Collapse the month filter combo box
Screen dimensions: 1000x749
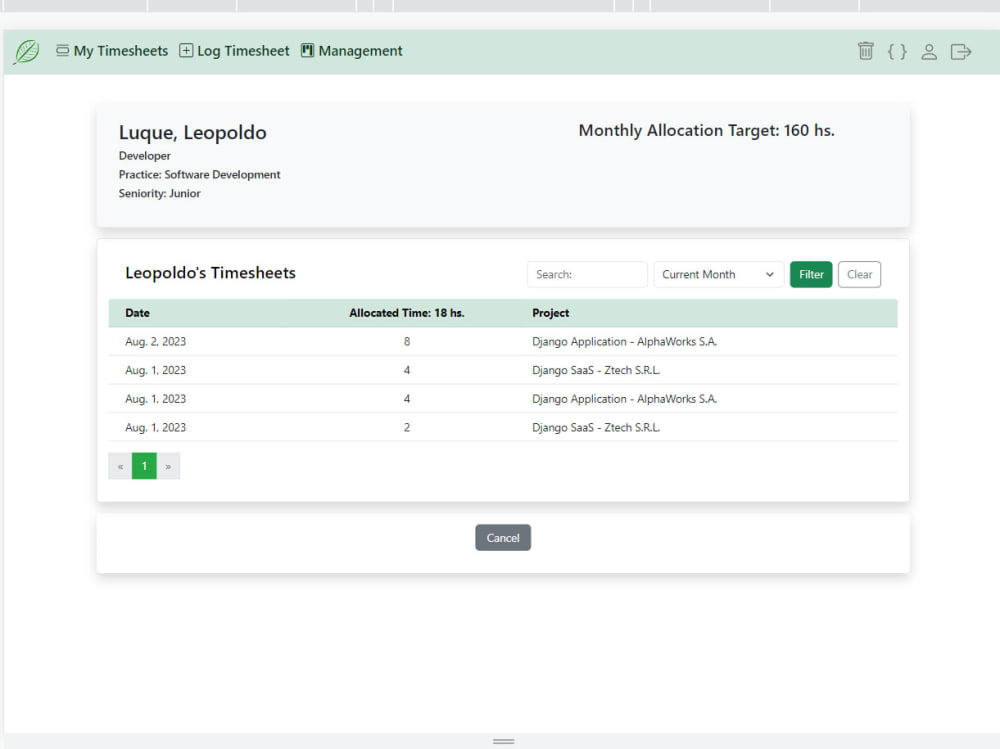(x=718, y=274)
